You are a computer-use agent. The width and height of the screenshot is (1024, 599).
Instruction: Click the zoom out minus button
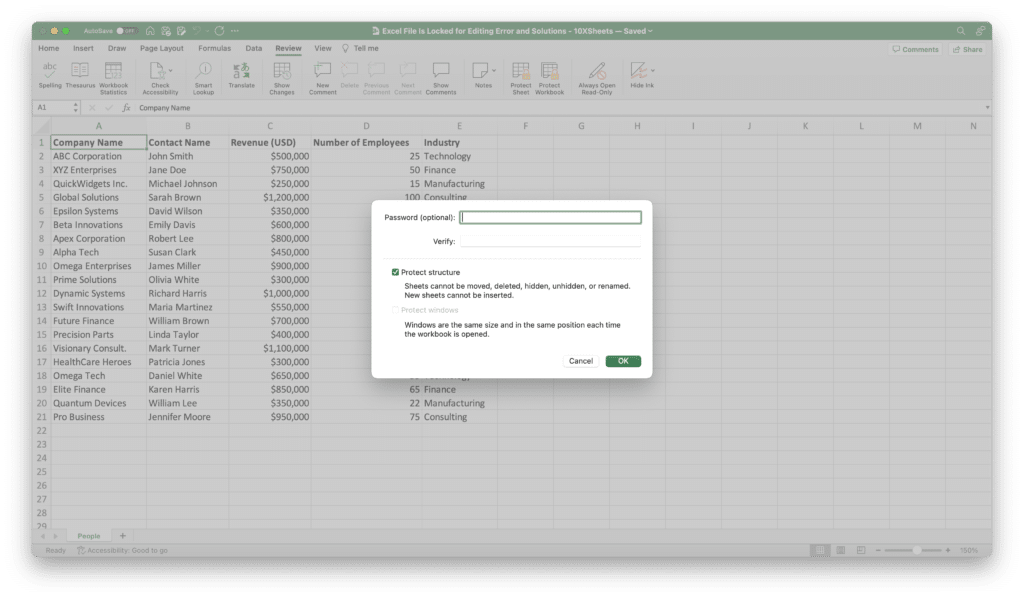pyautogui.click(x=878, y=550)
